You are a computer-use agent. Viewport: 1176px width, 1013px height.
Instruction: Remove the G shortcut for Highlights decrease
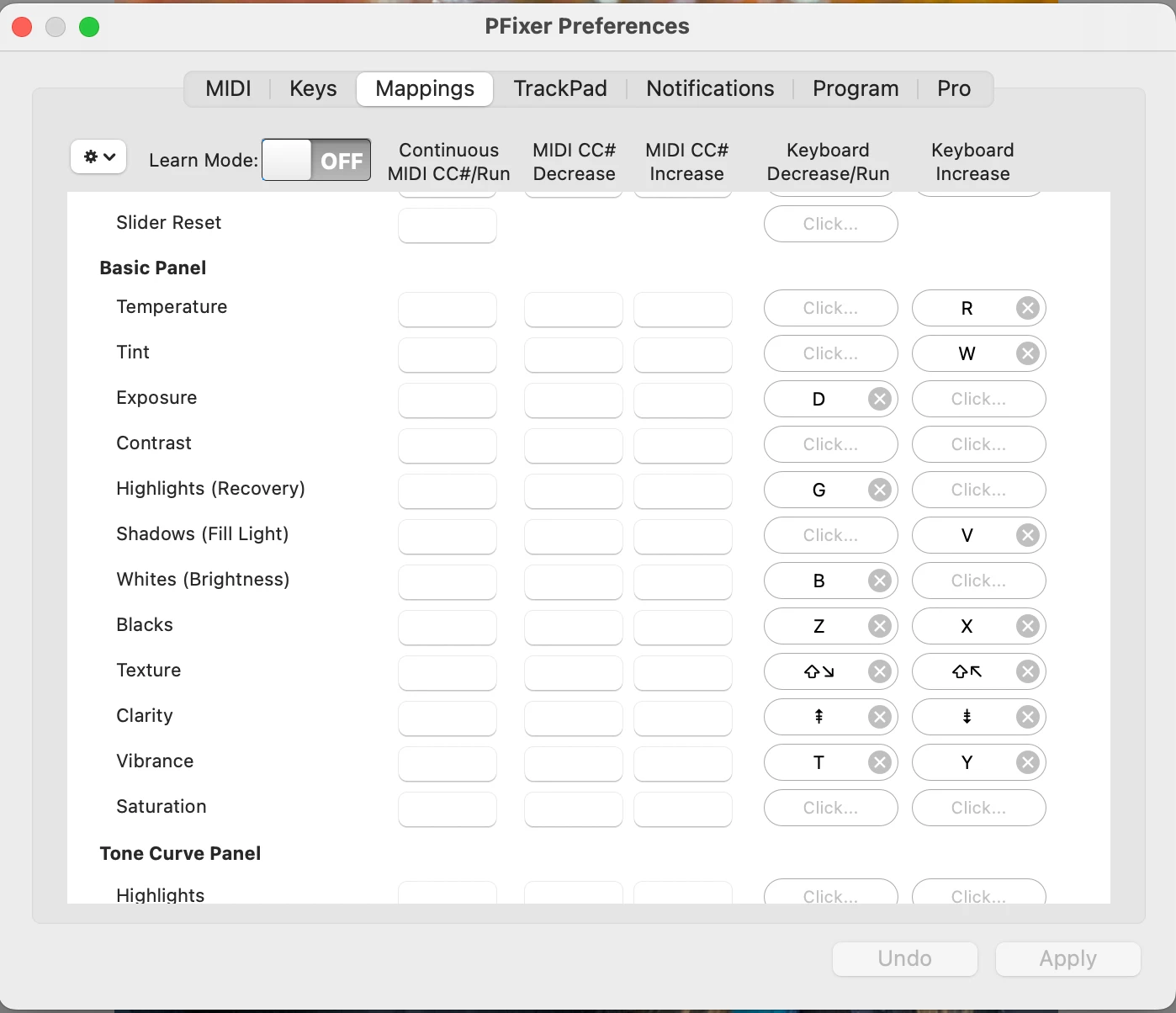pos(879,490)
